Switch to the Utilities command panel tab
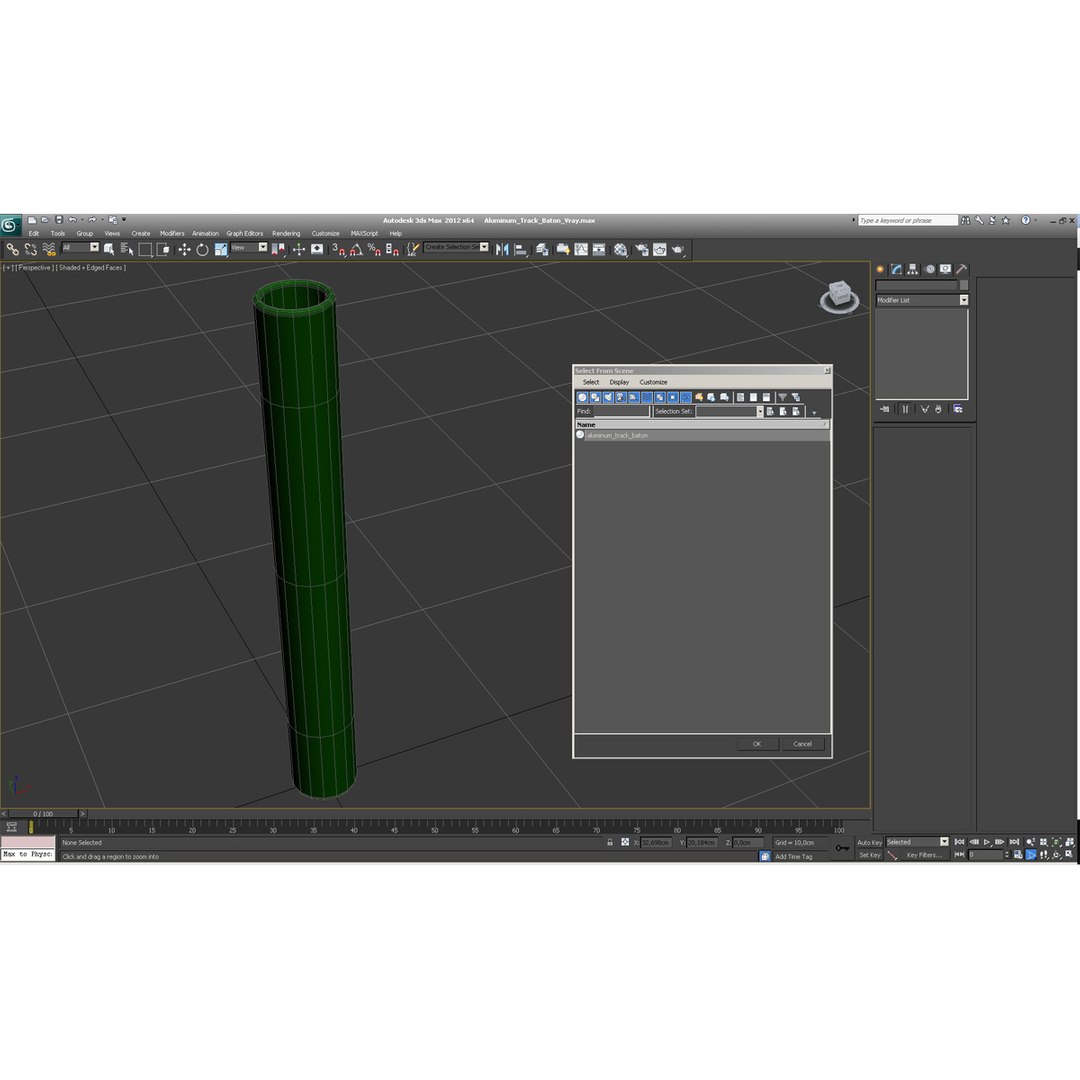1080x1080 pixels. pos(962,269)
